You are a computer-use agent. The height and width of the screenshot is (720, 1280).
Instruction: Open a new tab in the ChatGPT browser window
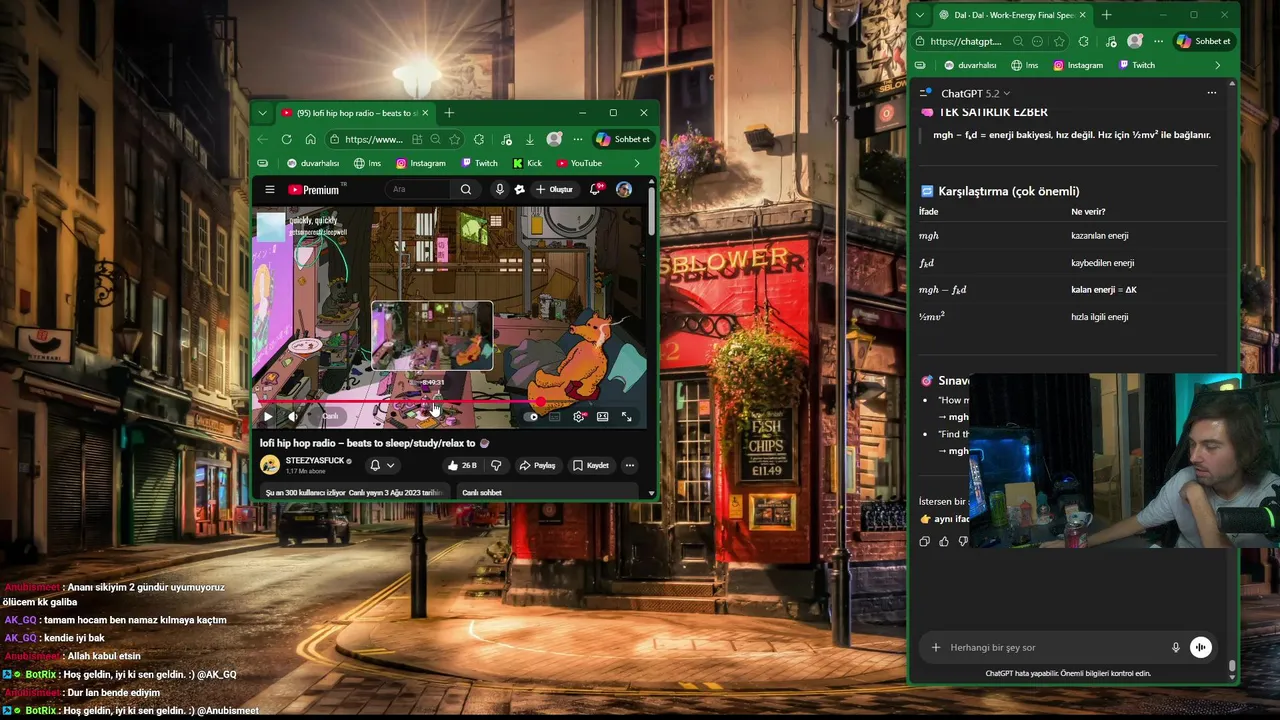[1106, 15]
